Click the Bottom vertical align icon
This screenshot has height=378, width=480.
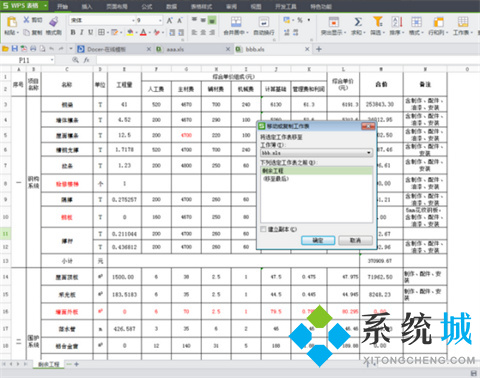[x=212, y=20]
